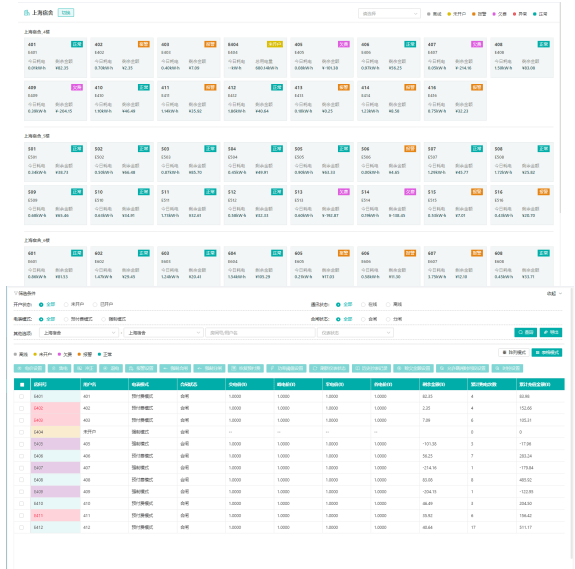The image size is (575, 569).
Task: Click the 导出 export button
Action: click(551, 332)
